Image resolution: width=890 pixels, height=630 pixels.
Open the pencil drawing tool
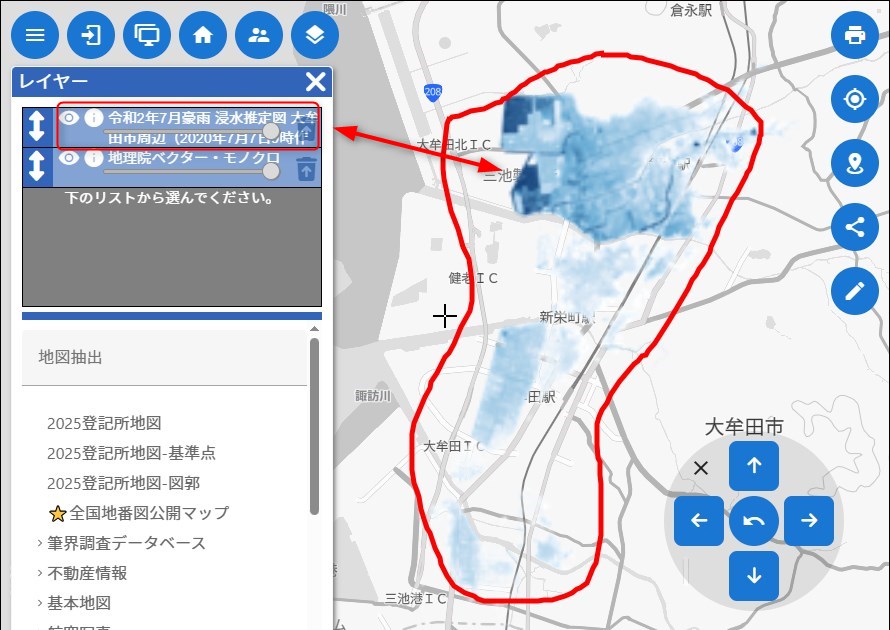pyautogui.click(x=854, y=291)
